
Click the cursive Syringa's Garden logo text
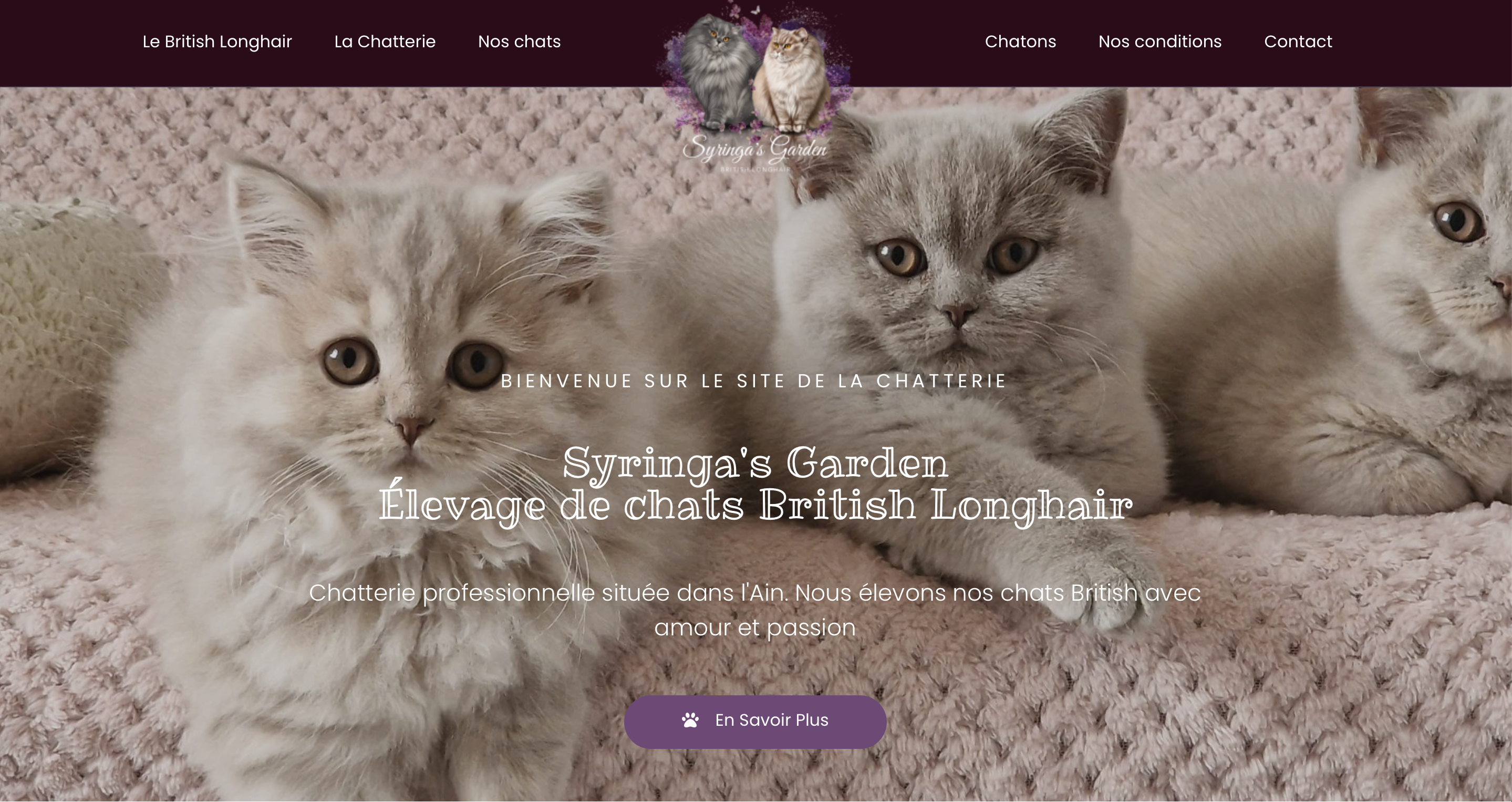(x=755, y=149)
